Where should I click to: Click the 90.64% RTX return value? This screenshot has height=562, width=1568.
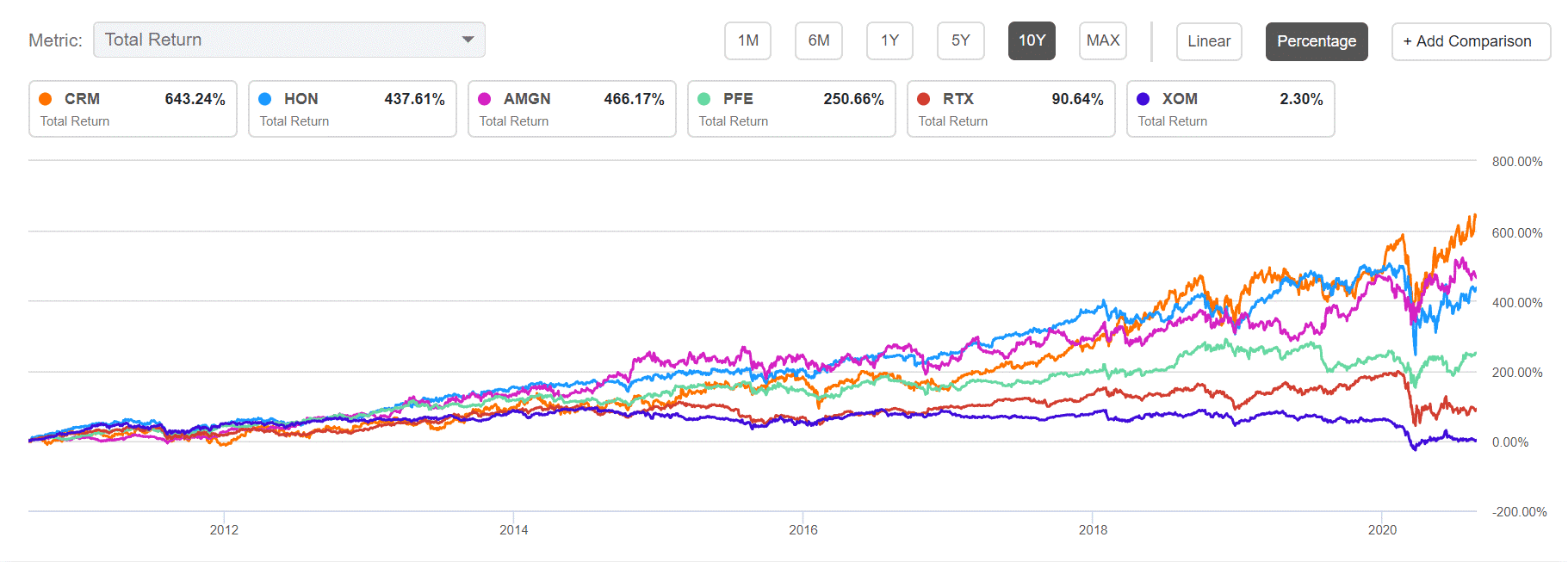click(1077, 99)
